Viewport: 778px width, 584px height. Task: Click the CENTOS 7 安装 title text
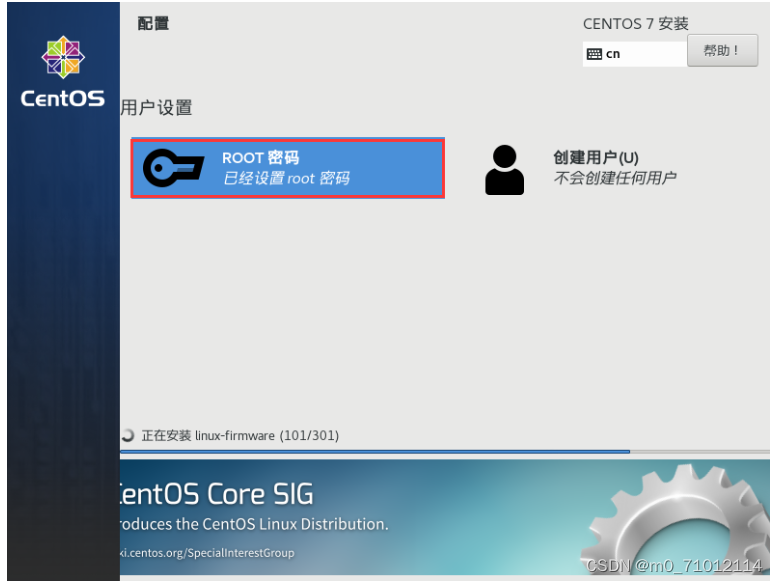[x=636, y=23]
